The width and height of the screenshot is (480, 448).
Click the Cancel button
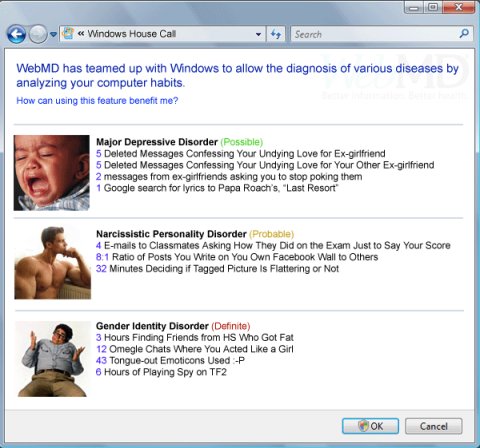(x=434, y=426)
